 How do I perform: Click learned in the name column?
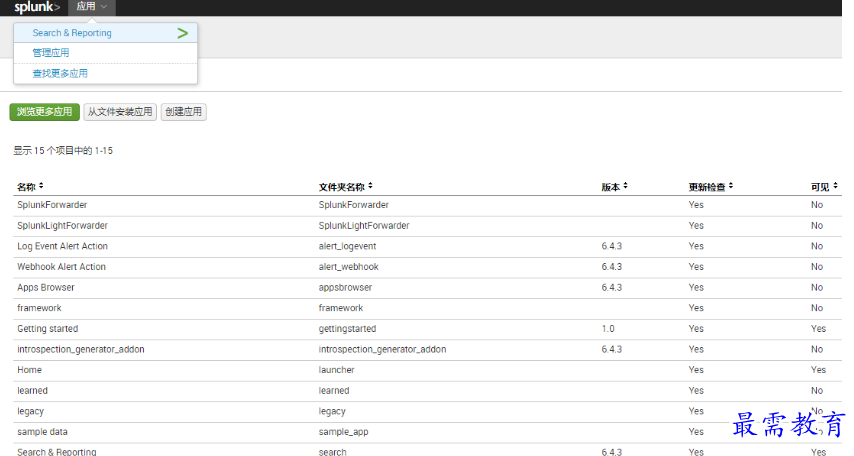point(33,391)
